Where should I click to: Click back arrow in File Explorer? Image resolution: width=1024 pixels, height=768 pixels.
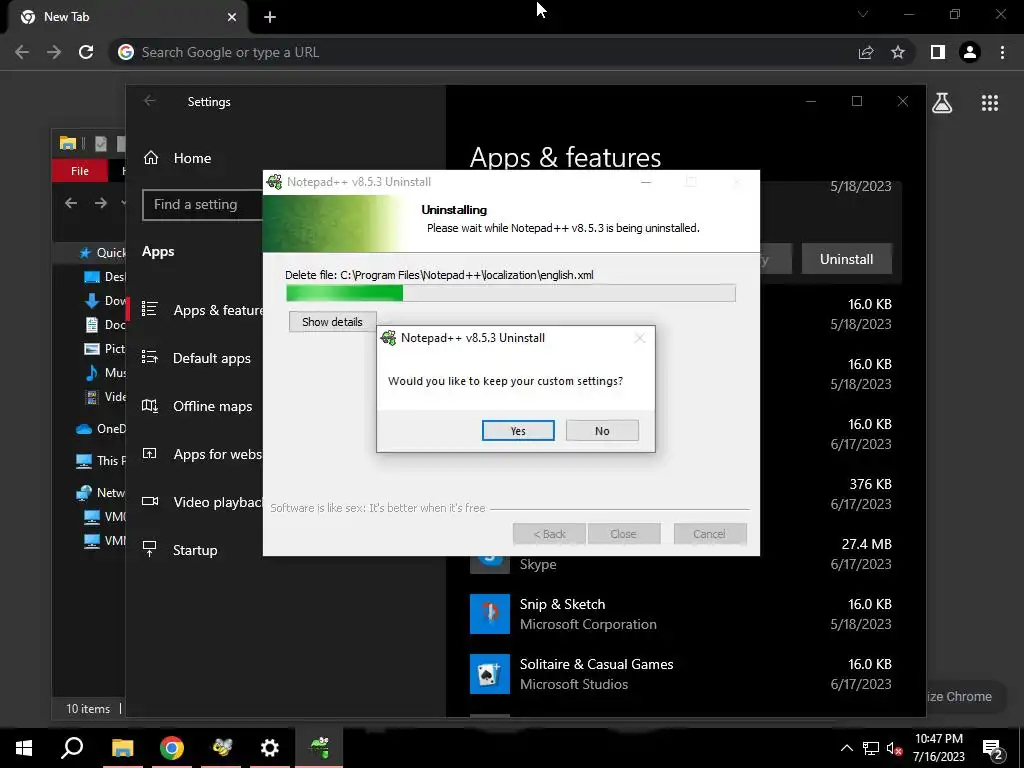pos(71,203)
